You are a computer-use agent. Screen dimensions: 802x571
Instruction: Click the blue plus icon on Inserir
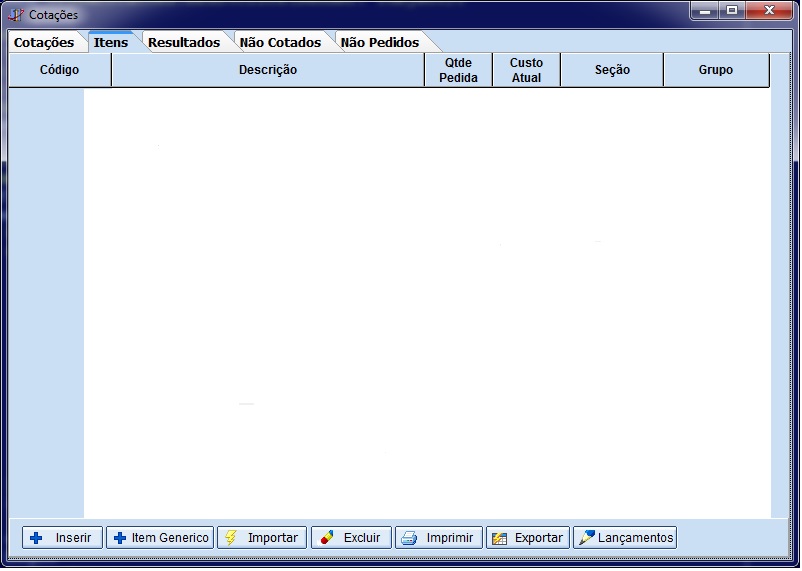click(x=36, y=538)
